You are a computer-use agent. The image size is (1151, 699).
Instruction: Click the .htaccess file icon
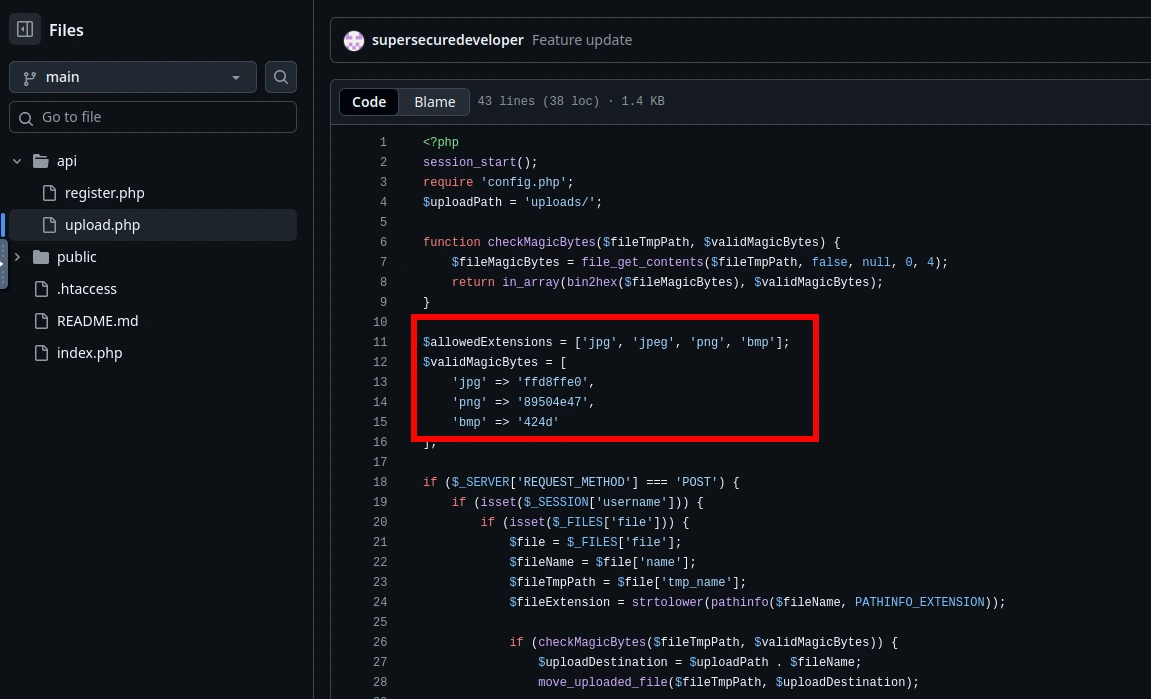click(x=41, y=289)
